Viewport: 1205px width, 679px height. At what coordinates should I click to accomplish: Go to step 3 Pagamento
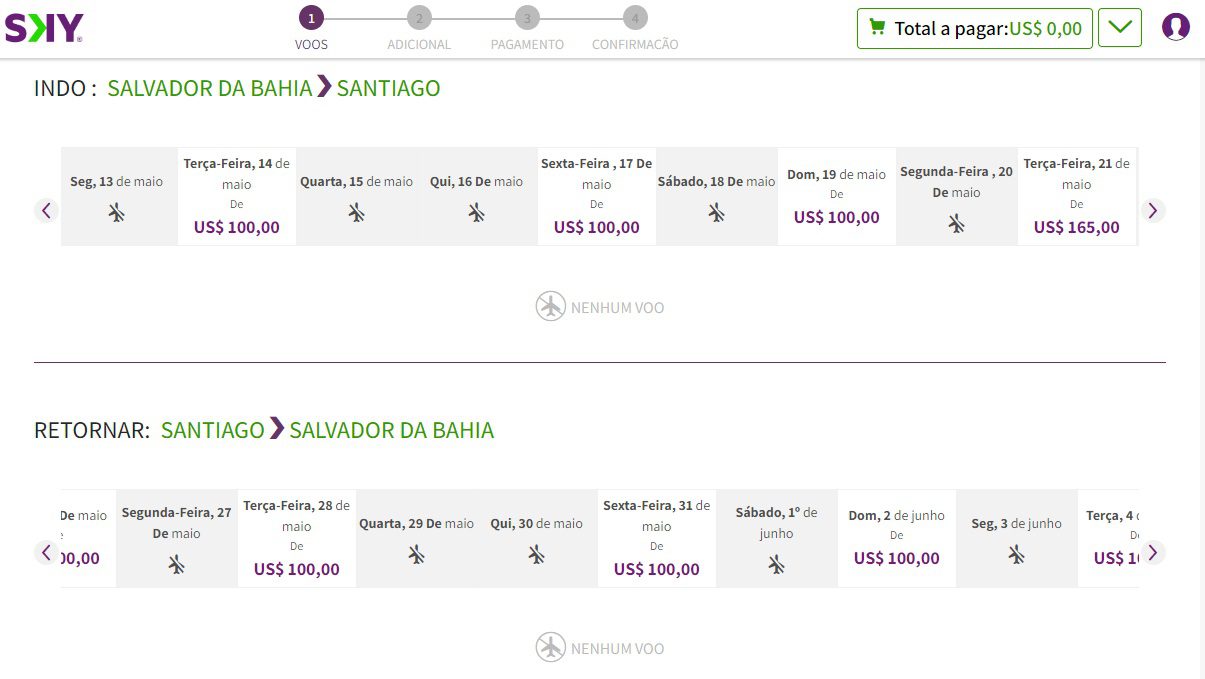coord(527,18)
